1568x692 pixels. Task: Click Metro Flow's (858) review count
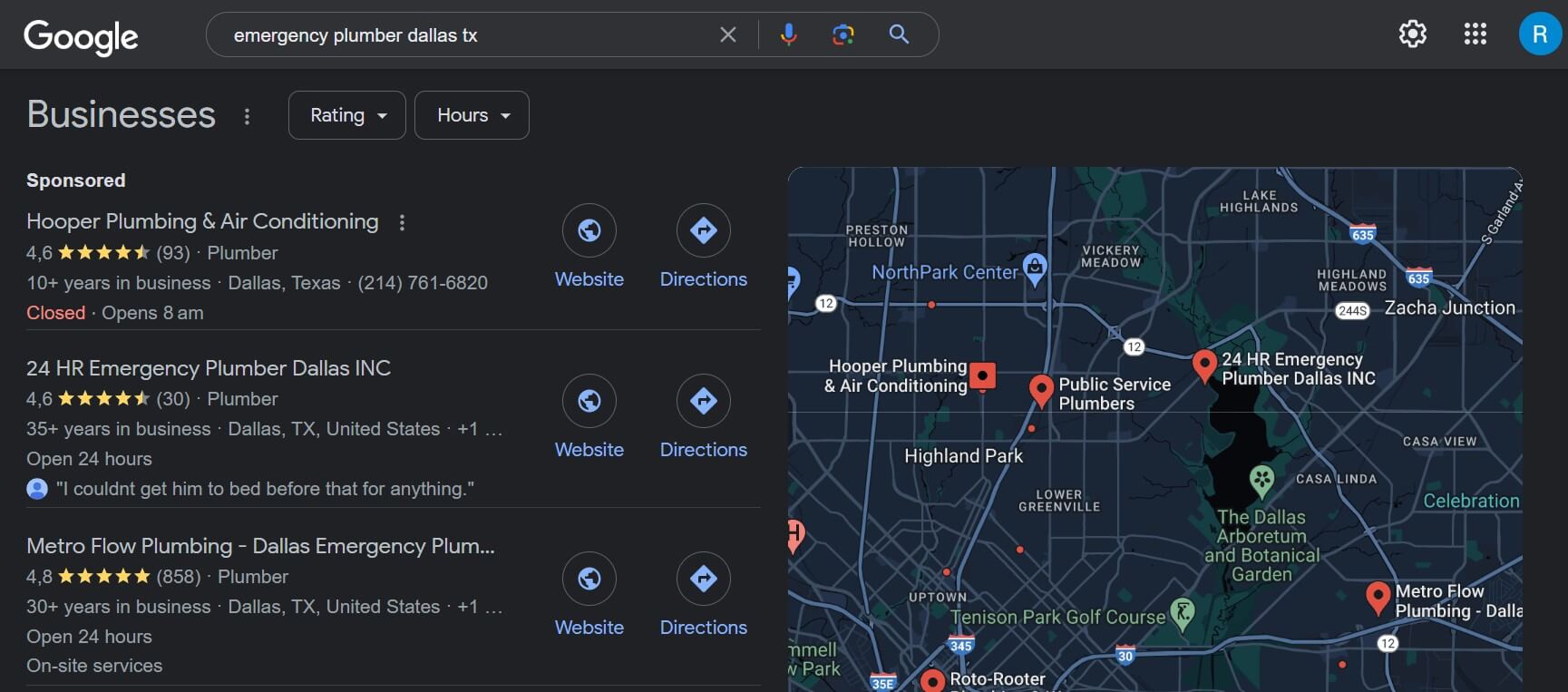coord(179,577)
